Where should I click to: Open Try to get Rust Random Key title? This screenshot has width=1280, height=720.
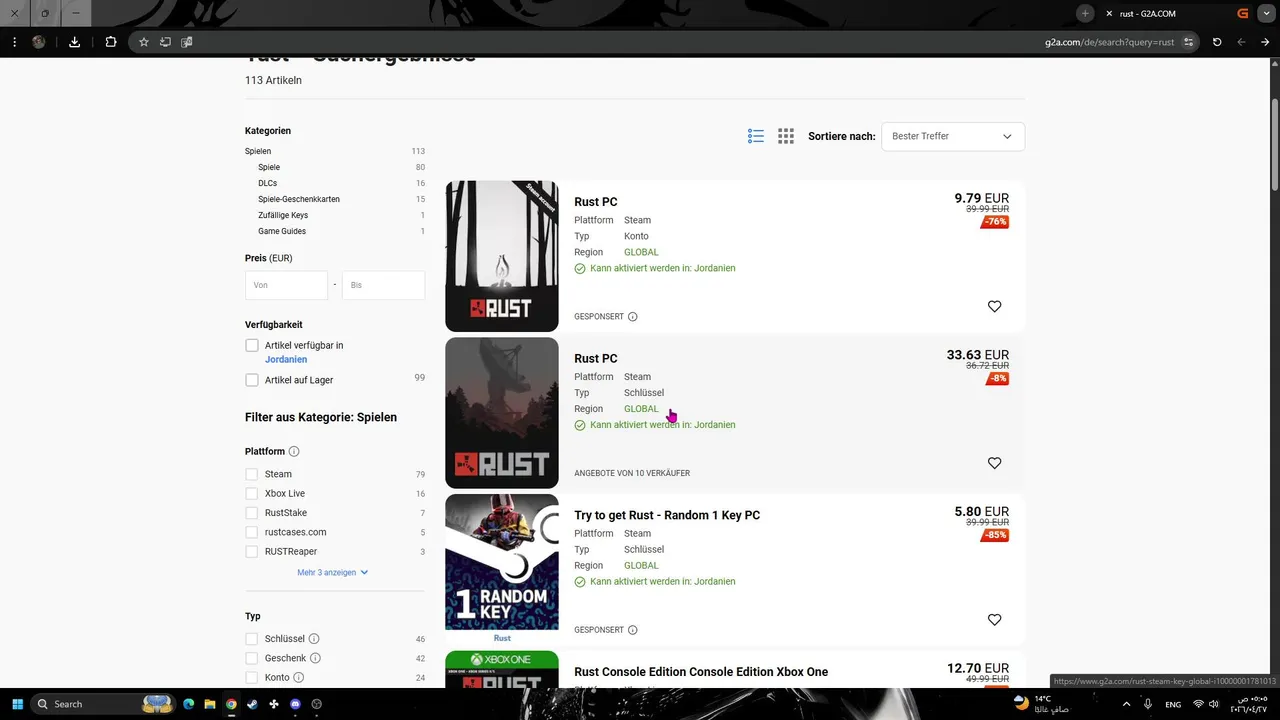(667, 516)
